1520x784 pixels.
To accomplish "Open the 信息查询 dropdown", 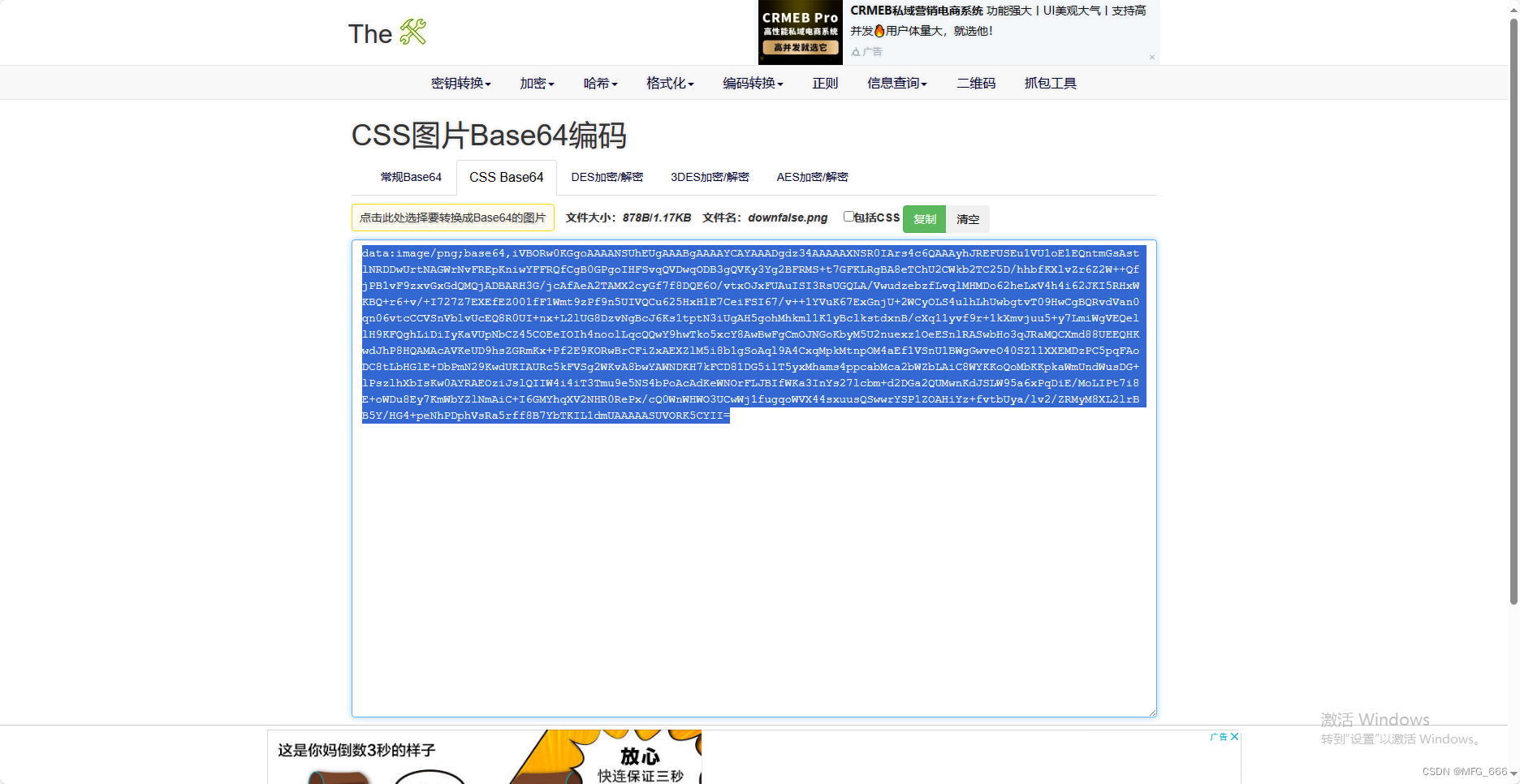I will coord(896,82).
